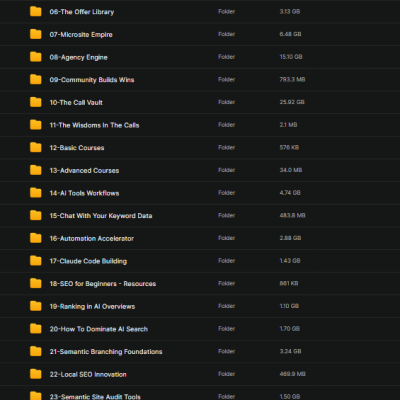Select the "10-The Call Vault" name

point(76,103)
